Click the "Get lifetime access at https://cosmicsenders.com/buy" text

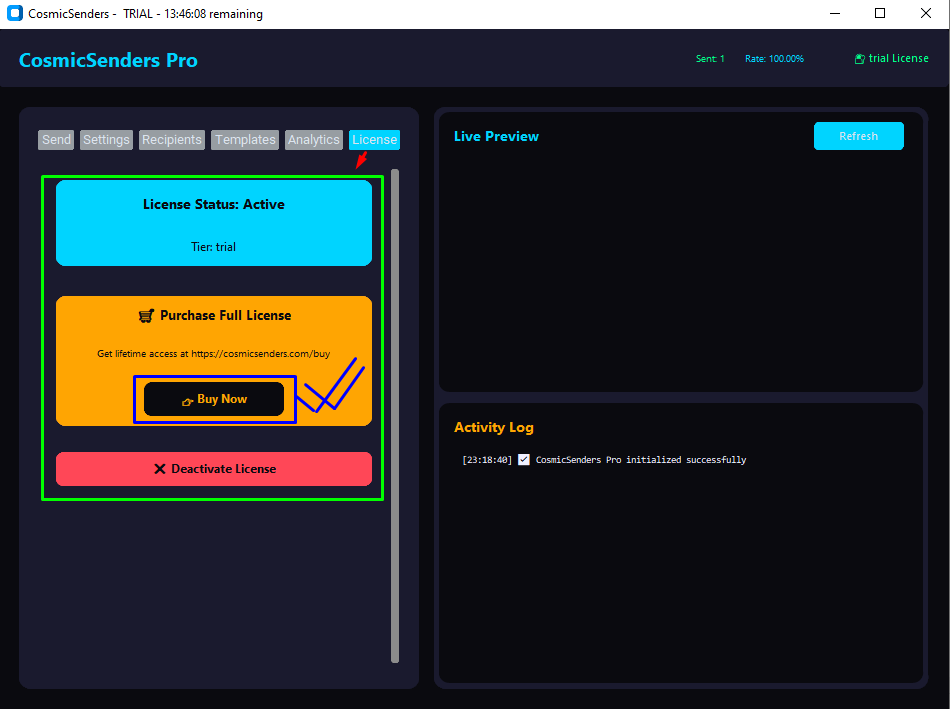tap(213, 354)
